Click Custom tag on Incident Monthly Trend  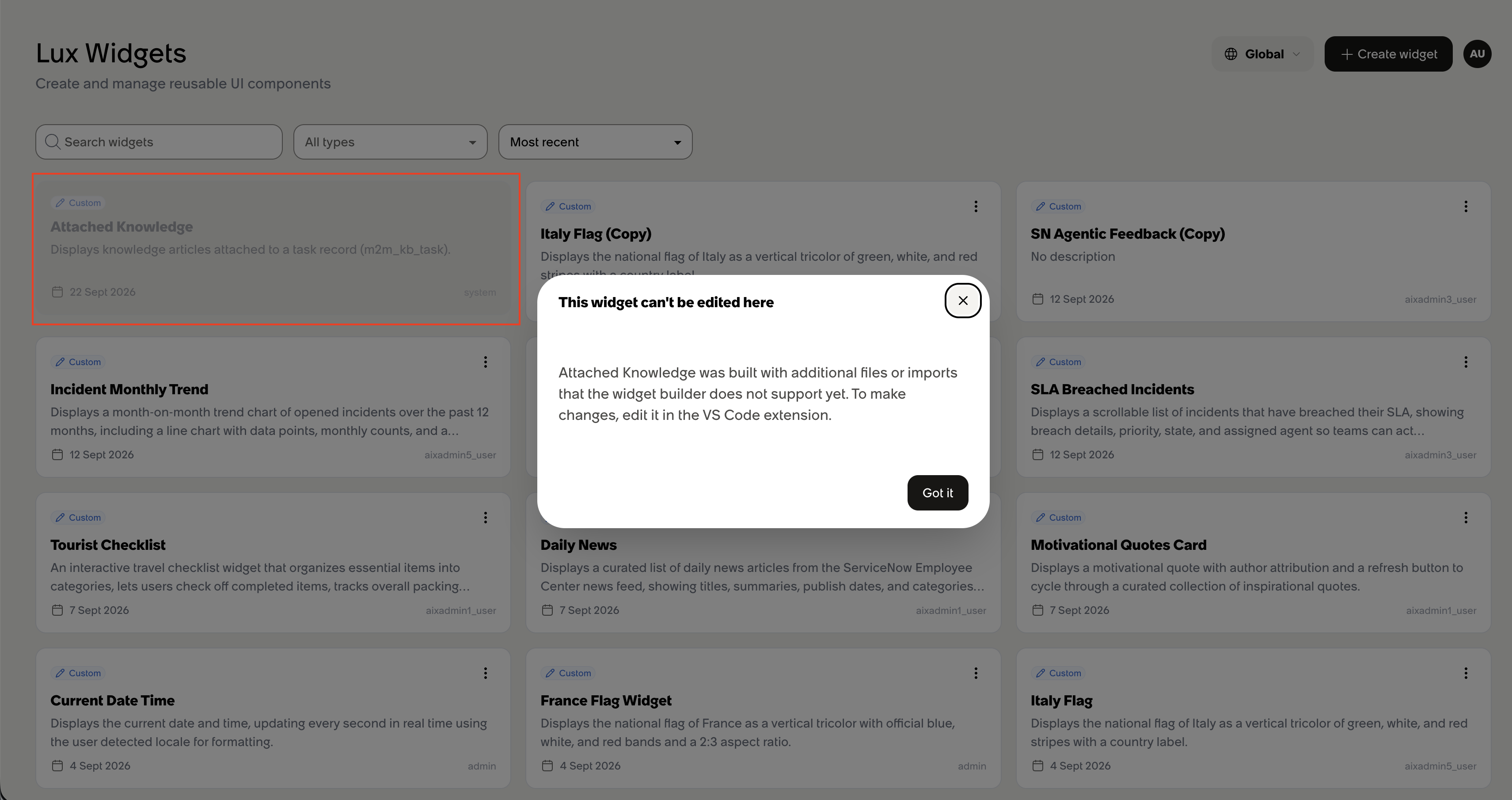[x=78, y=362]
